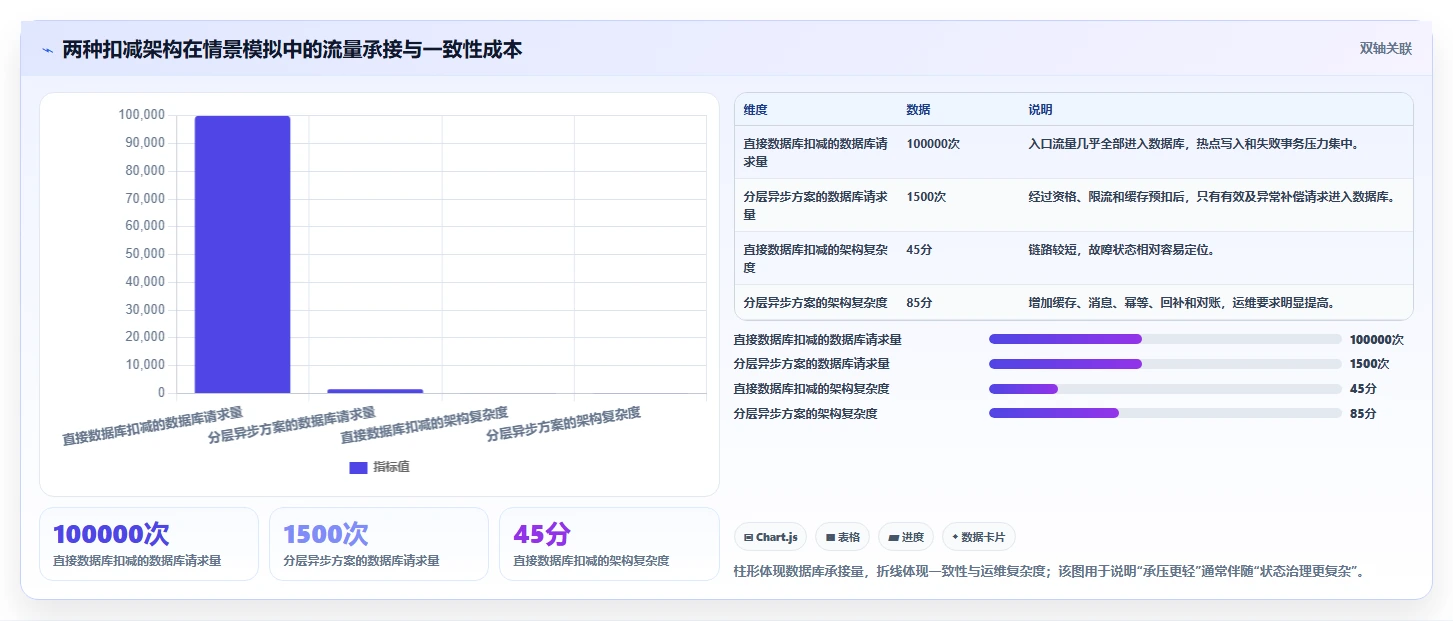Click progress bar for 直接数据库扣减的架构复杂度
Screen dimensions: 1453x621
pos(1165,388)
